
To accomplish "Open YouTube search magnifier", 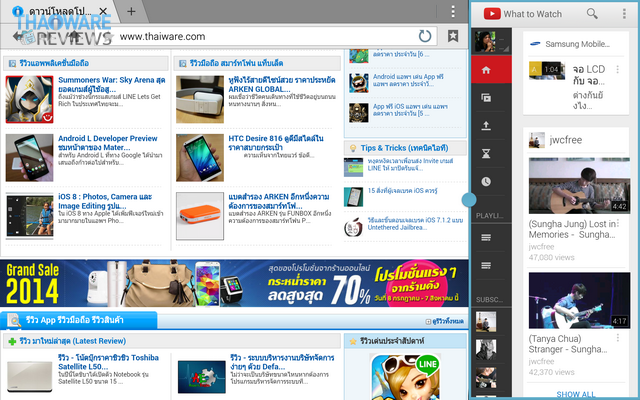I will pyautogui.click(x=592, y=13).
